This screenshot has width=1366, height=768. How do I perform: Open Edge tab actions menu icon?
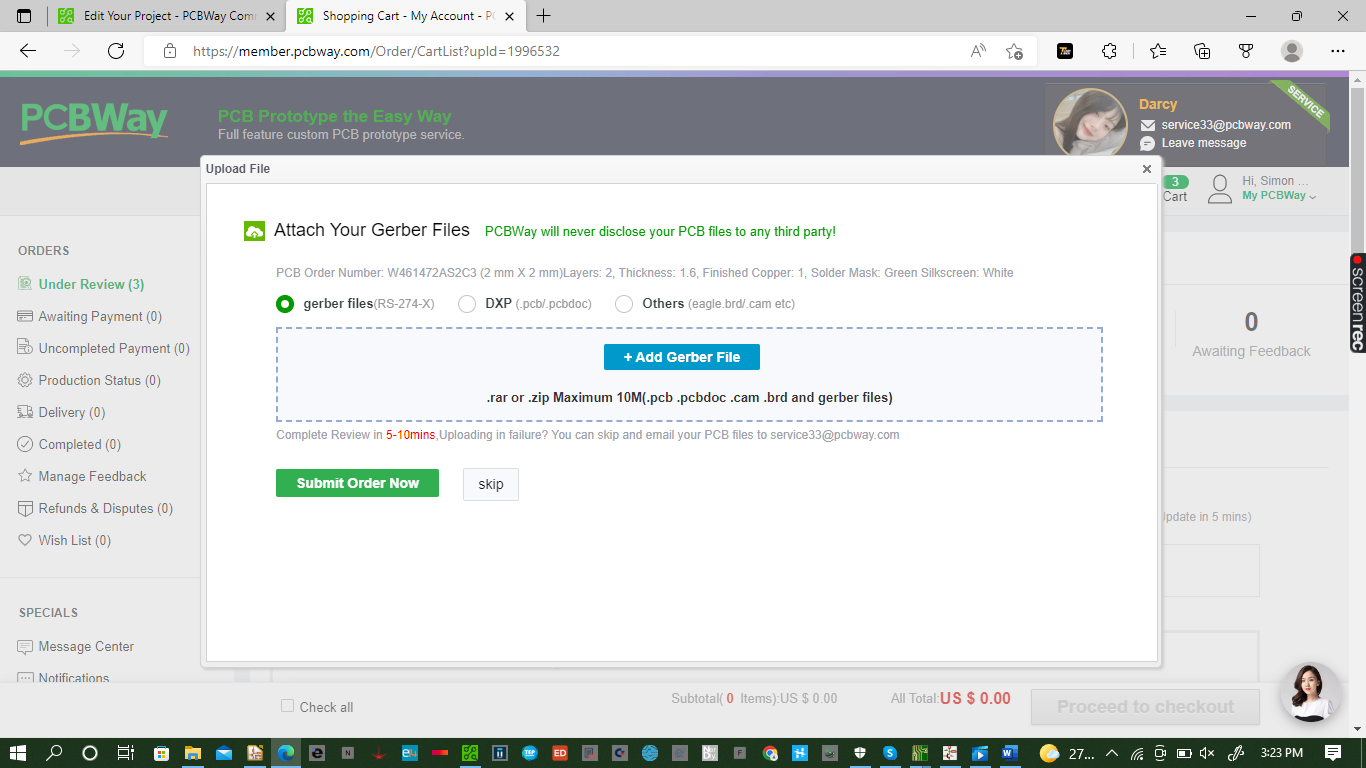click(24, 16)
